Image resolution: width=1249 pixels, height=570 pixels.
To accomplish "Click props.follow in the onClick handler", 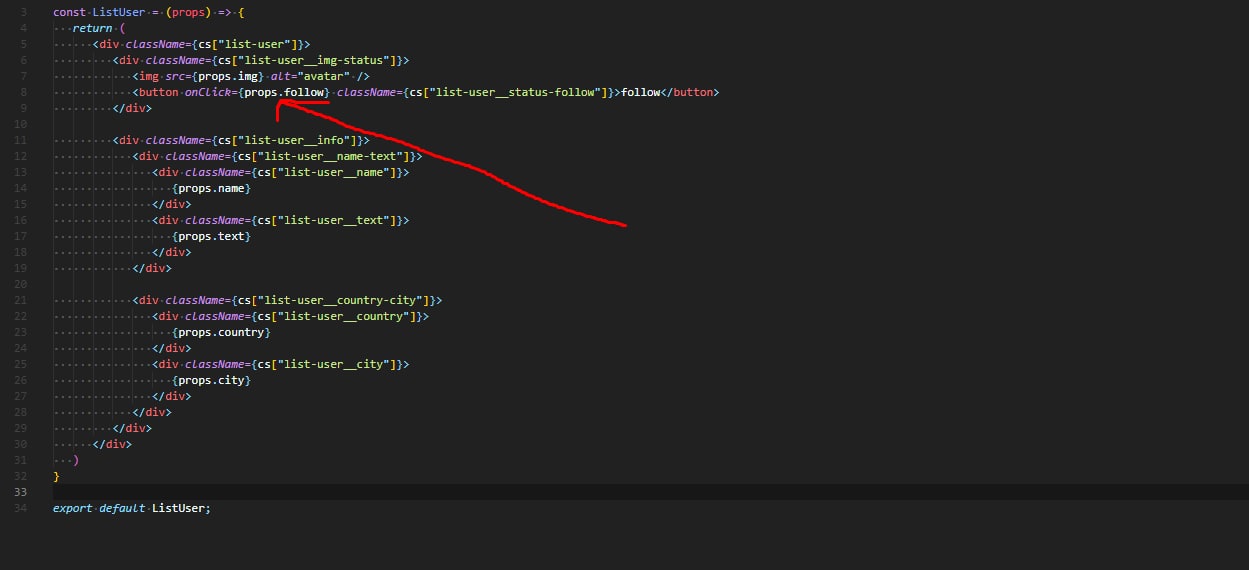I will (284, 92).
